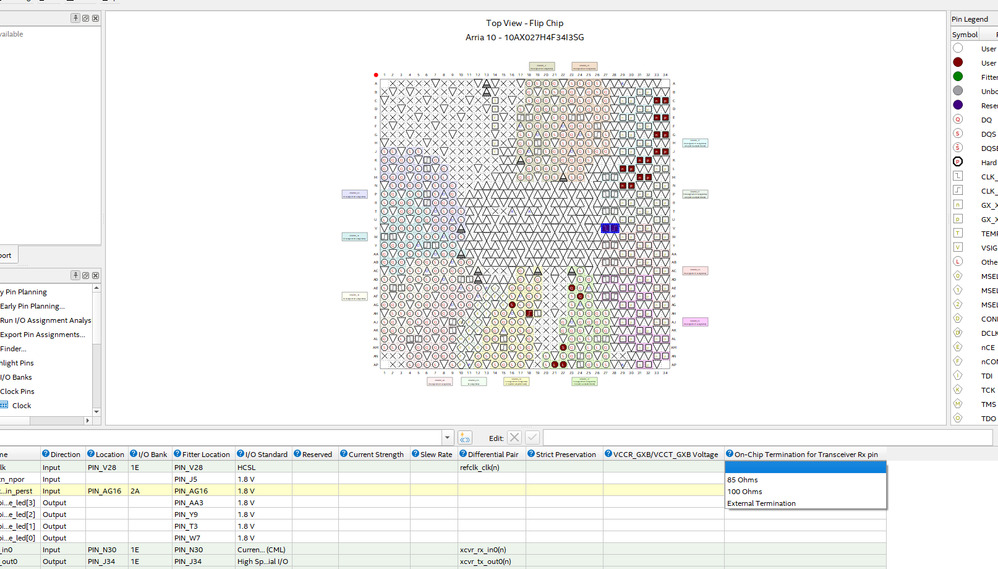Image resolution: width=998 pixels, height=569 pixels.
Task: Open Export Pin Assignments task
Action: click(43, 335)
